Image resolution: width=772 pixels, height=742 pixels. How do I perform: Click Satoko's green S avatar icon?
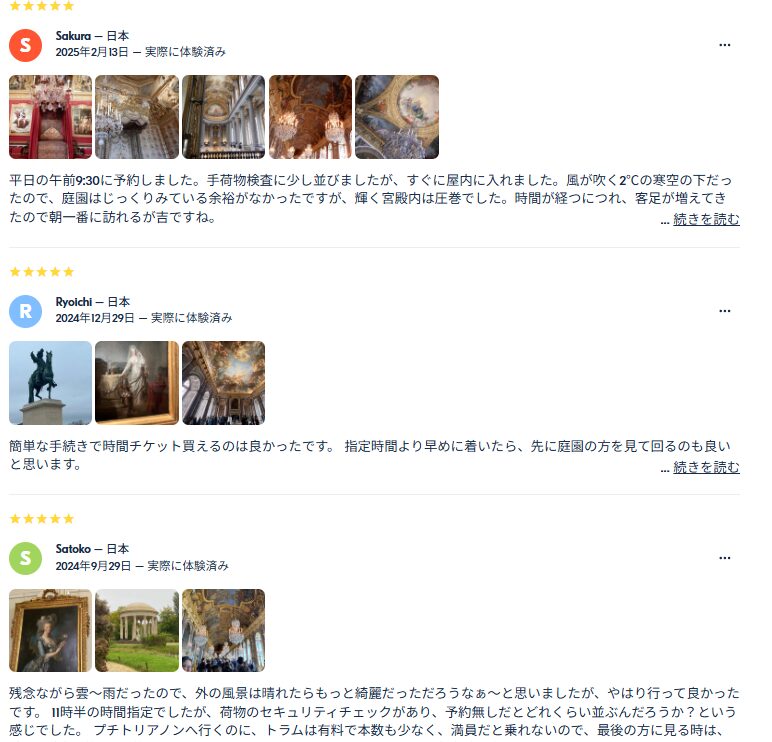coord(26,558)
